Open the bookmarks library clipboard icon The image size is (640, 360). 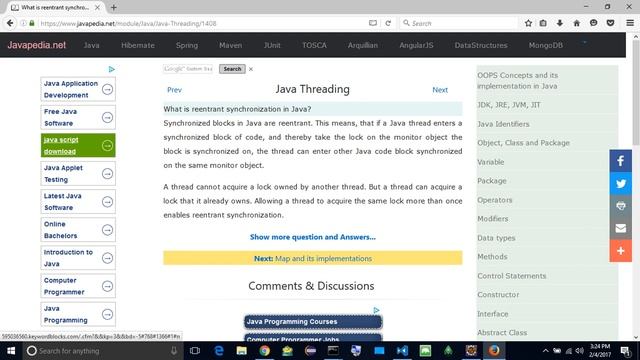[x=543, y=23]
